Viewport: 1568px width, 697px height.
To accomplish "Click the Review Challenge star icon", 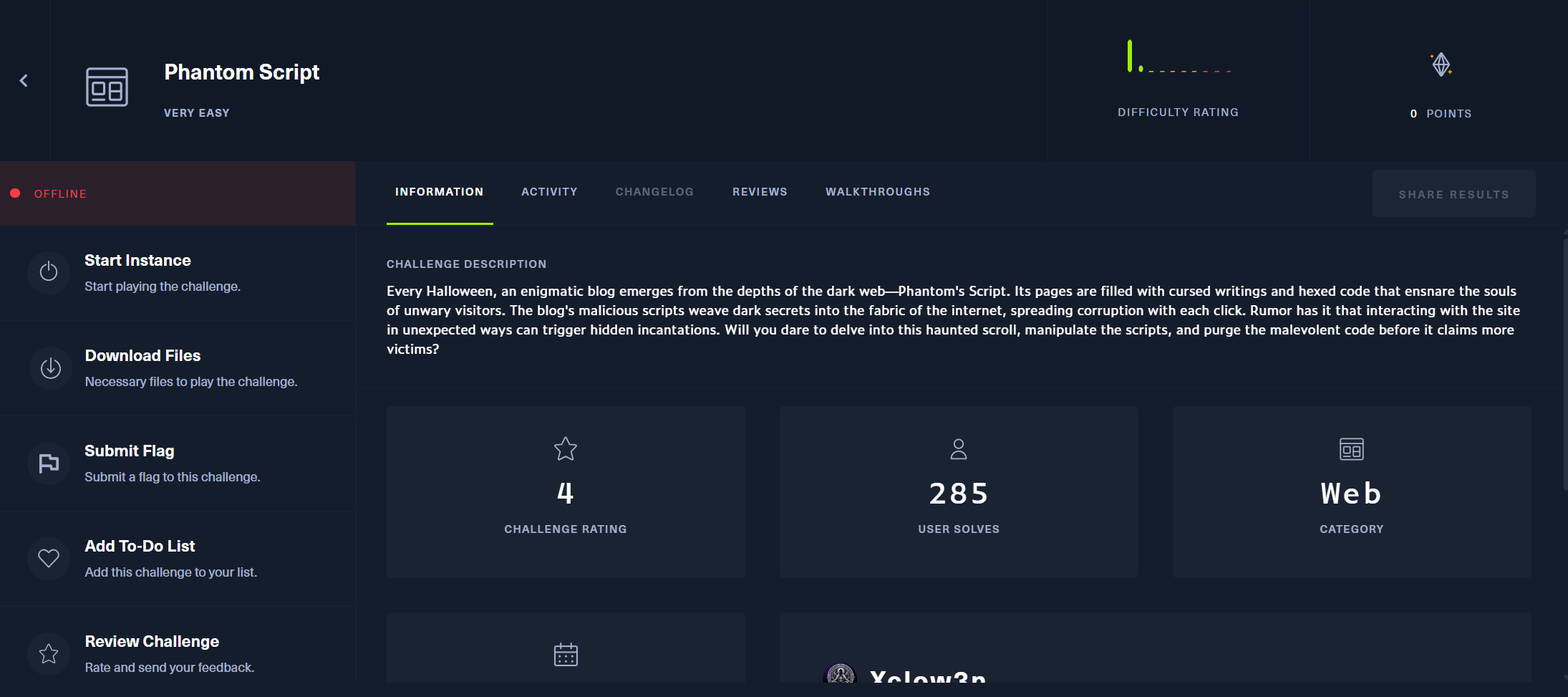I will [49, 653].
